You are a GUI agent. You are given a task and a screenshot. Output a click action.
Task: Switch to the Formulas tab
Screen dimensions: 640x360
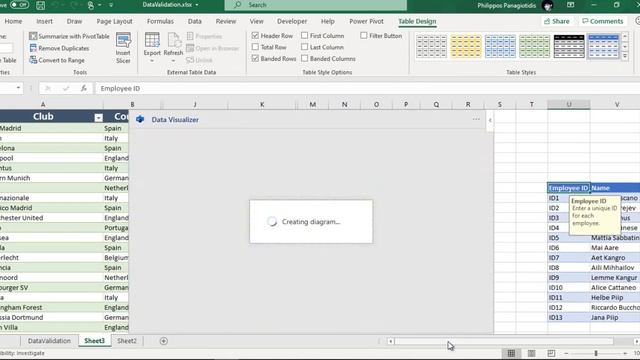pyautogui.click(x=160, y=21)
